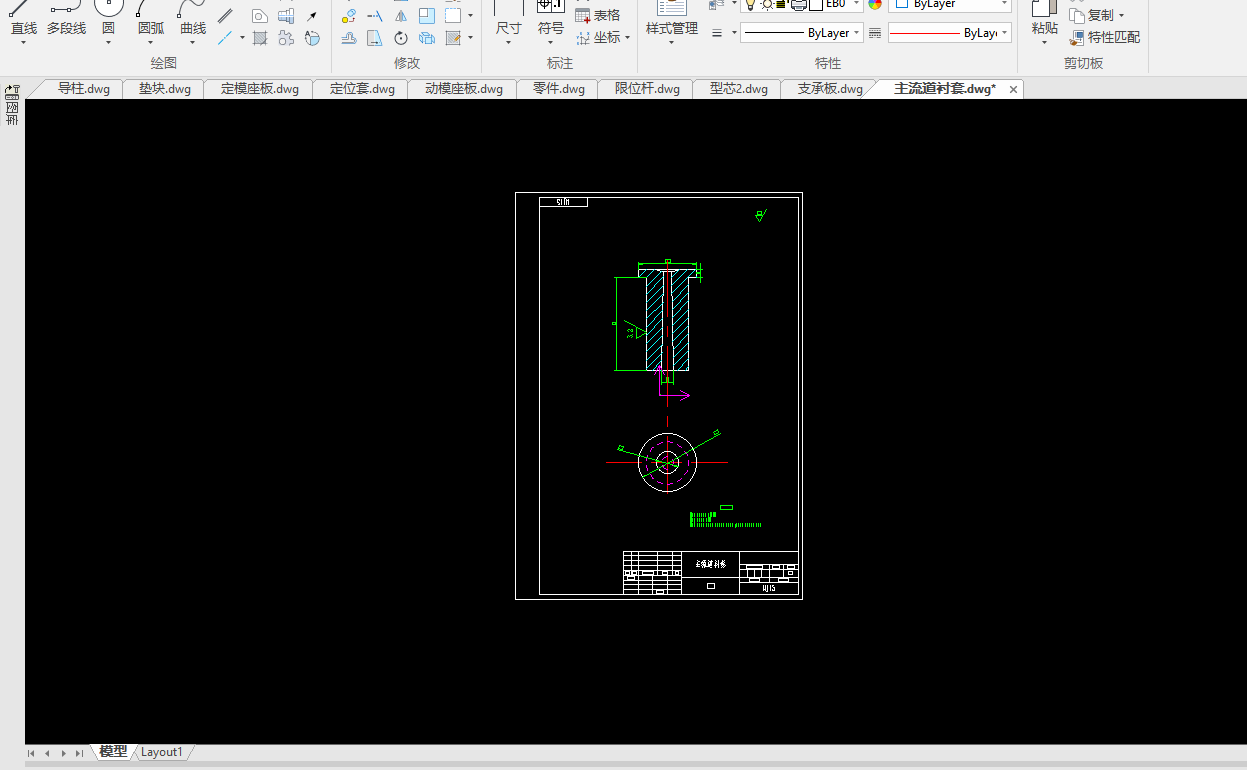Toggle layer light bulb on/off icon
The image size is (1247, 770).
pos(750,4)
